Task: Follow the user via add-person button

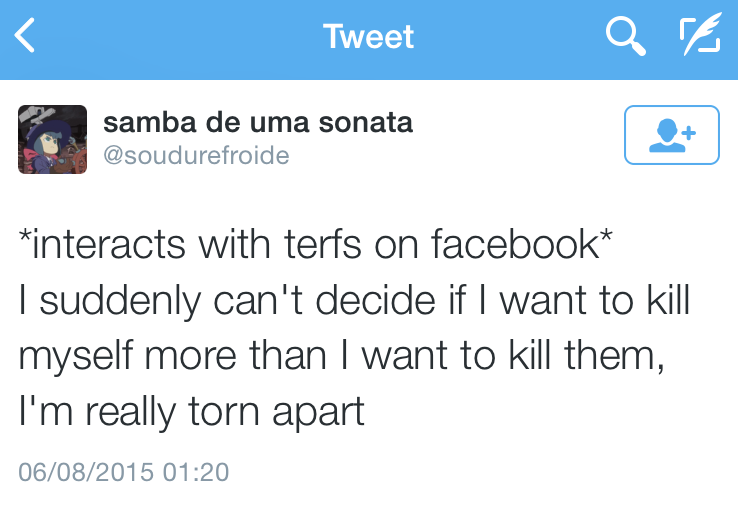Action: tap(671, 135)
